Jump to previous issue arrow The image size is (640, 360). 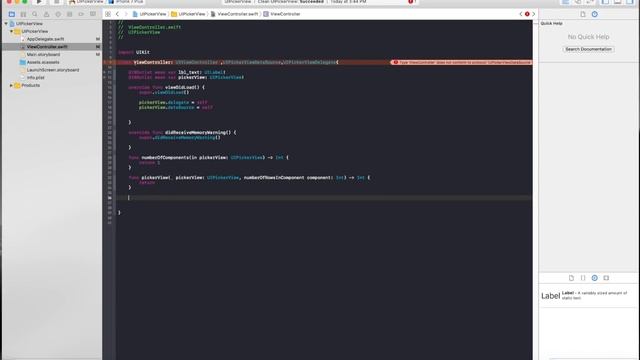521,14
